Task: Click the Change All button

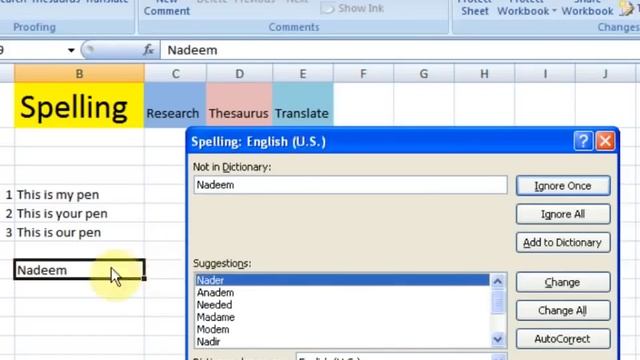Action: pos(563,311)
